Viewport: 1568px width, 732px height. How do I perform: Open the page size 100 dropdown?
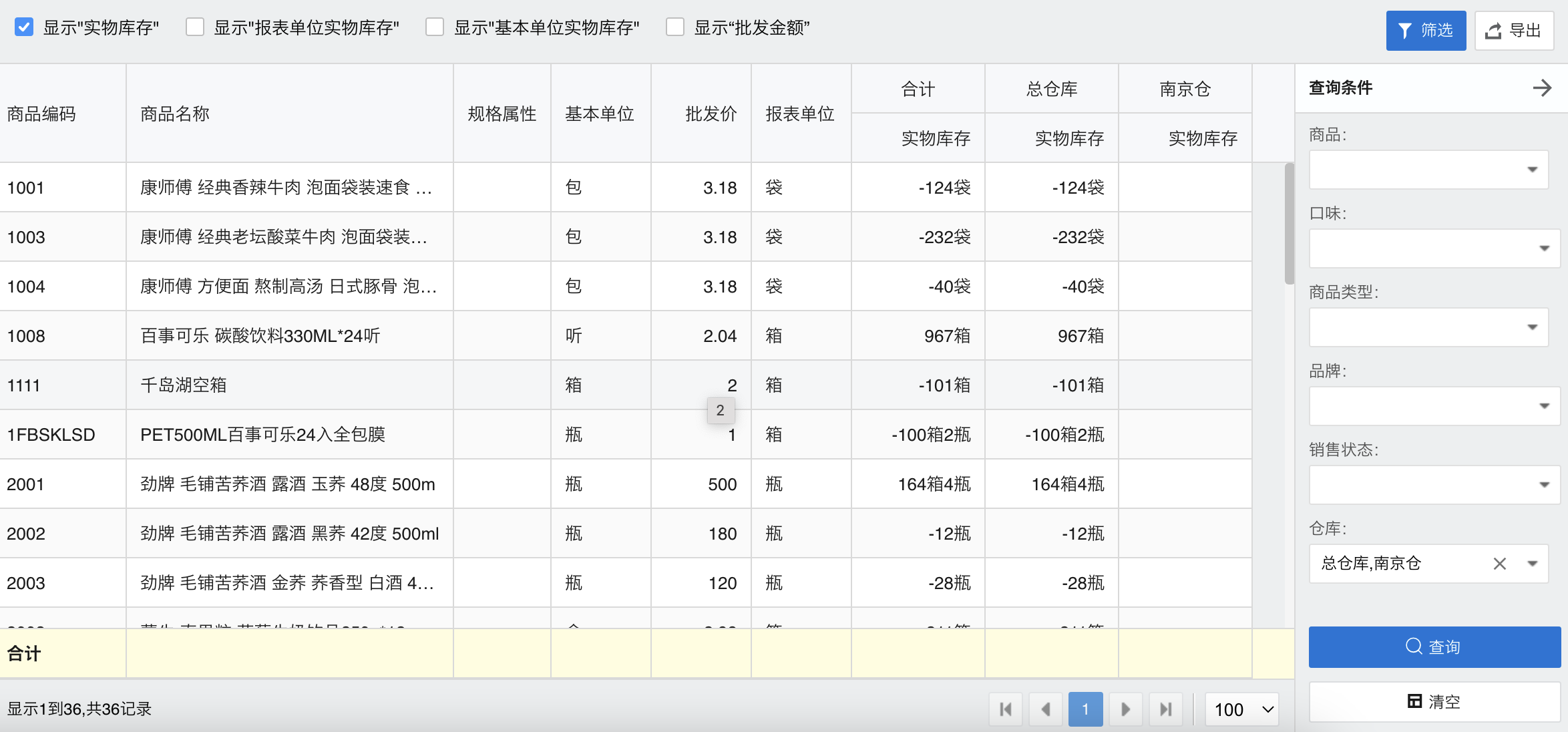click(x=1242, y=709)
